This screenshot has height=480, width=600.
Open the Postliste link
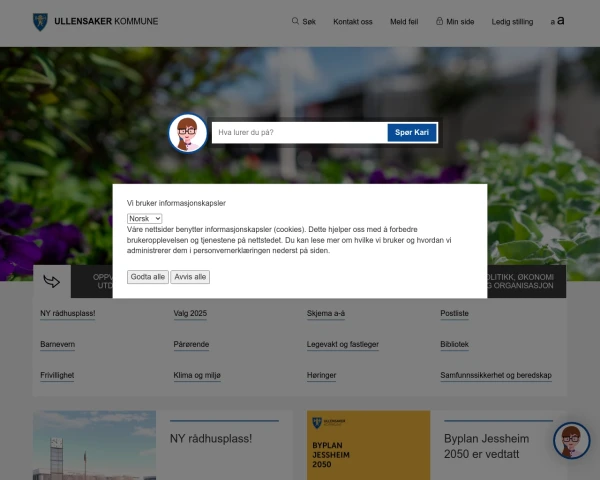coord(454,313)
